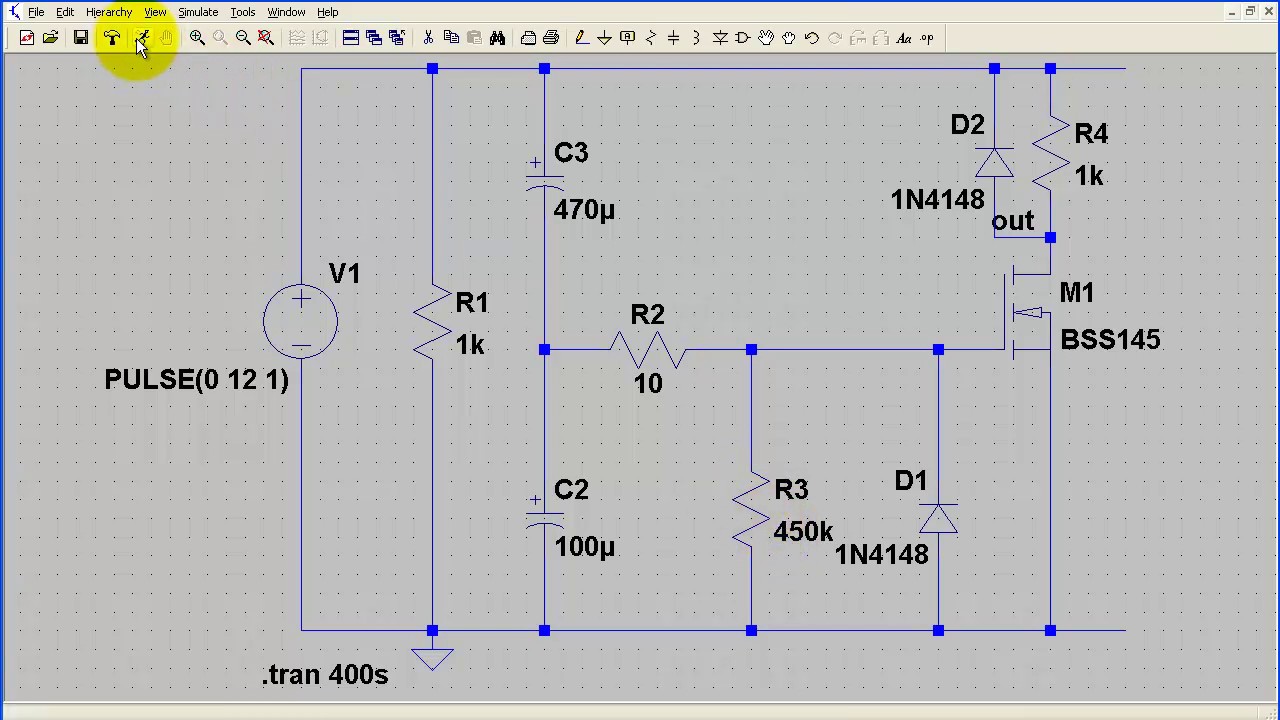The image size is (1280, 720).
Task: Open Print setup
Action: pos(528,38)
